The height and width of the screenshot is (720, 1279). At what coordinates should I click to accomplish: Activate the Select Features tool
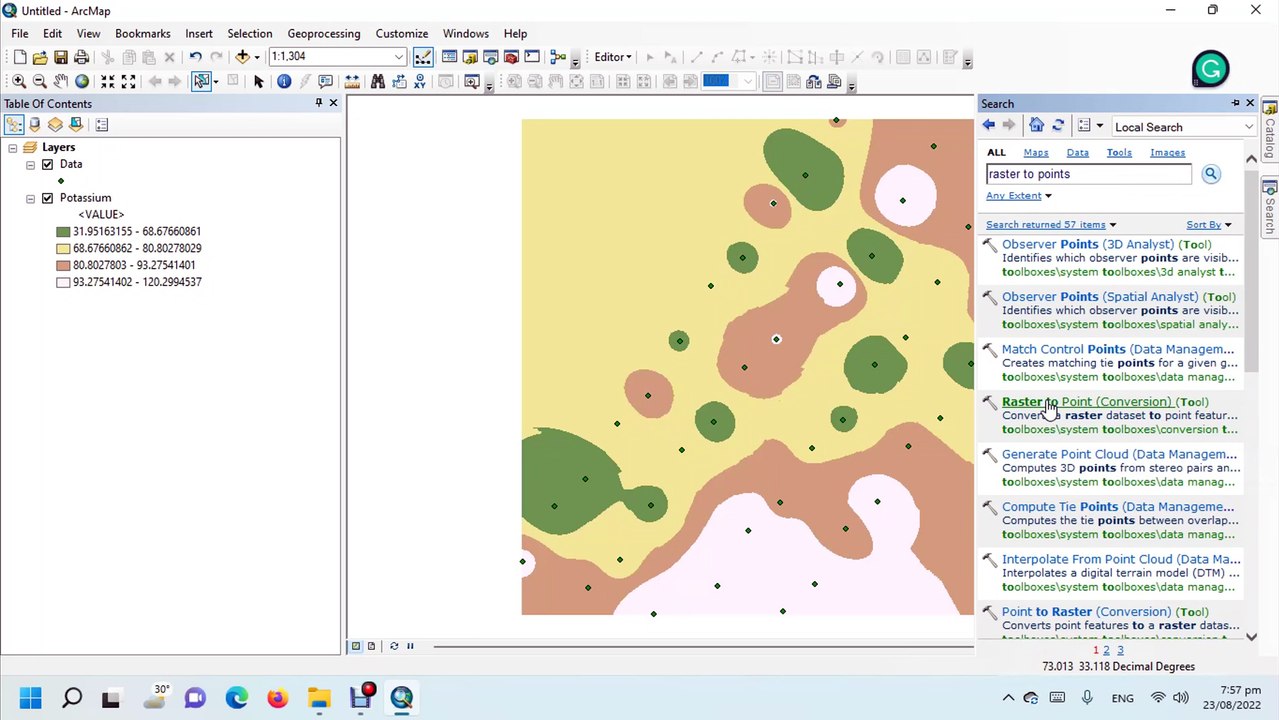201,81
